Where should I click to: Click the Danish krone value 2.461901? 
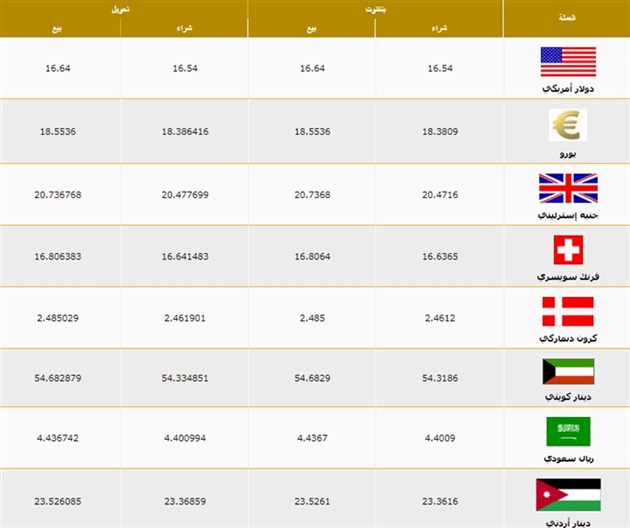(x=185, y=317)
